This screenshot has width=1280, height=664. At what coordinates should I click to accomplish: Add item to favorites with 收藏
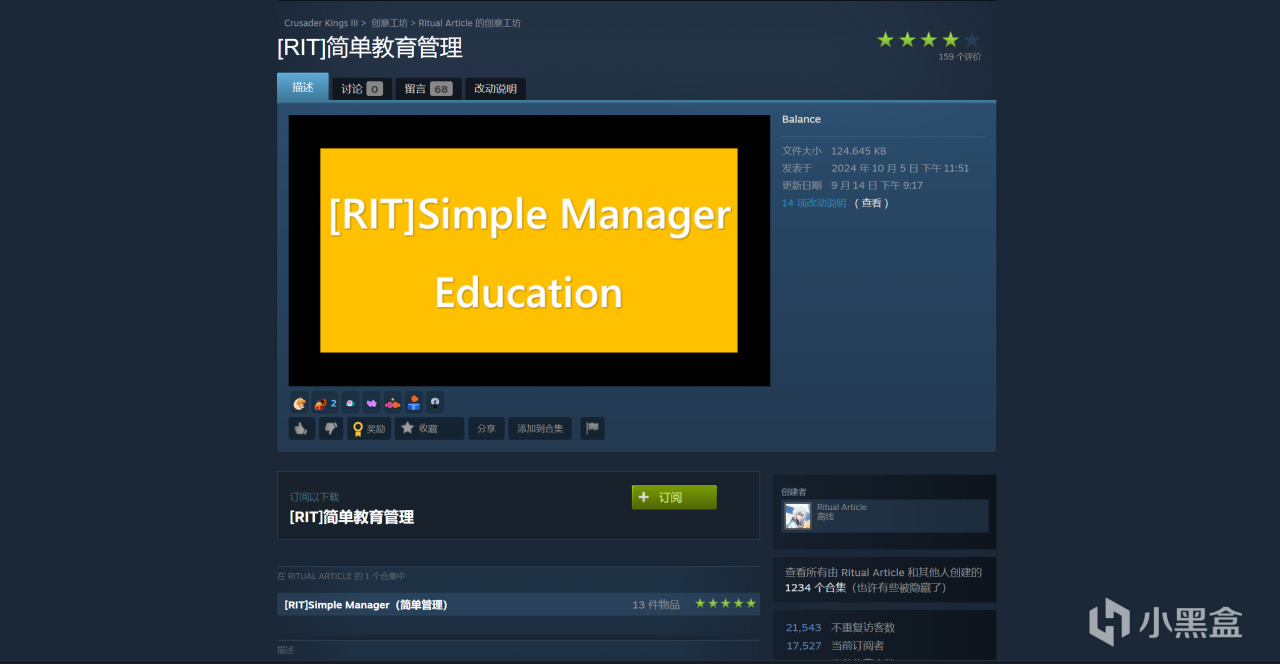[429, 429]
